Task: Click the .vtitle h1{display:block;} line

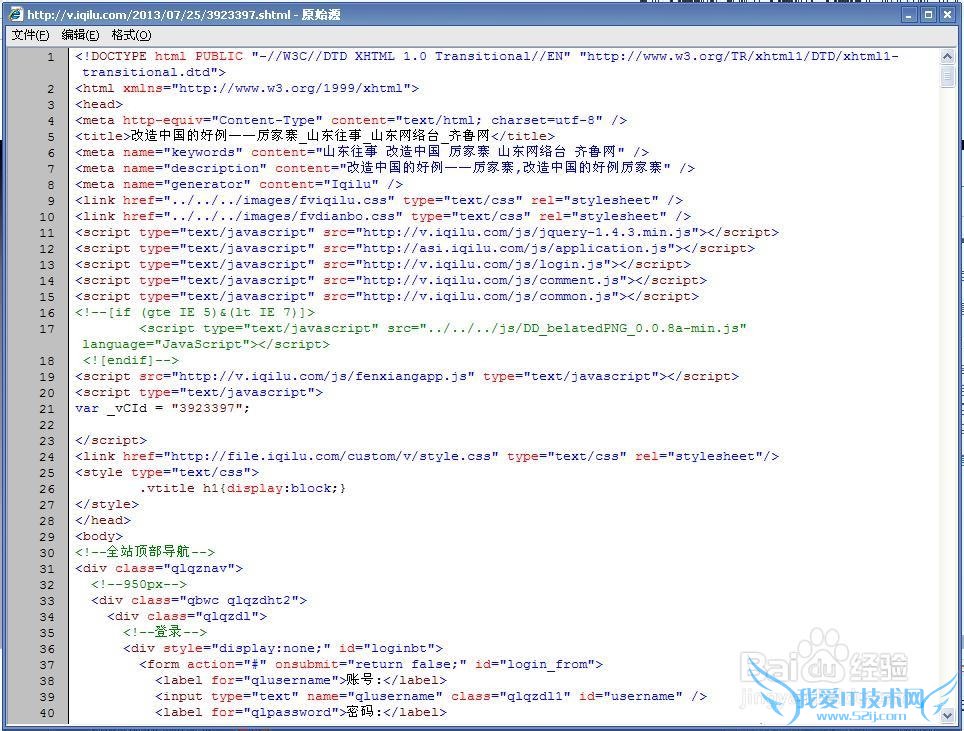Action: pos(243,488)
